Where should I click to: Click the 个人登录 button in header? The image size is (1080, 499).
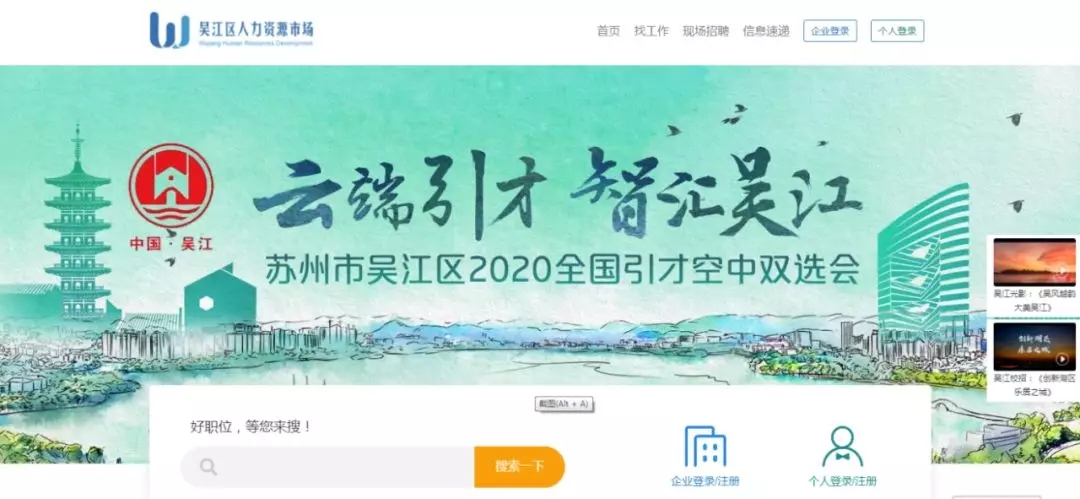(x=897, y=31)
